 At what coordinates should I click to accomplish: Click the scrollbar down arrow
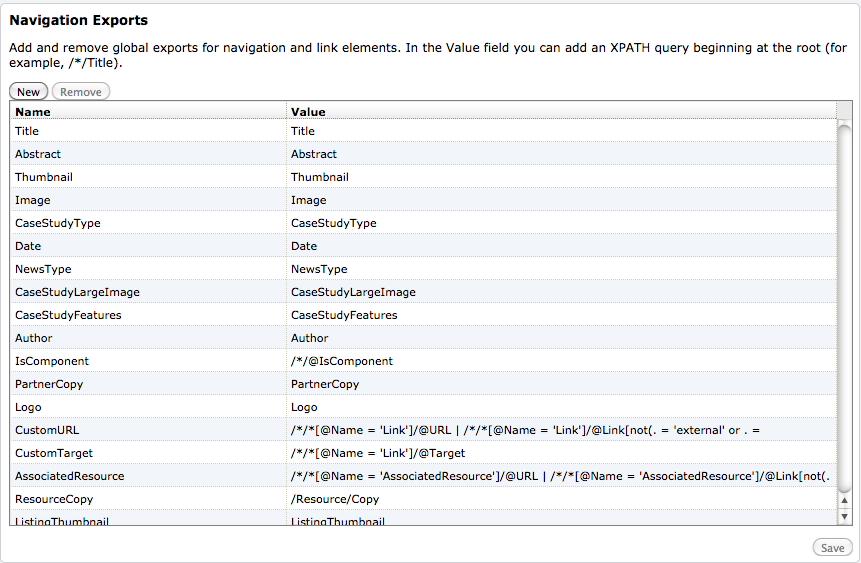coord(845,516)
